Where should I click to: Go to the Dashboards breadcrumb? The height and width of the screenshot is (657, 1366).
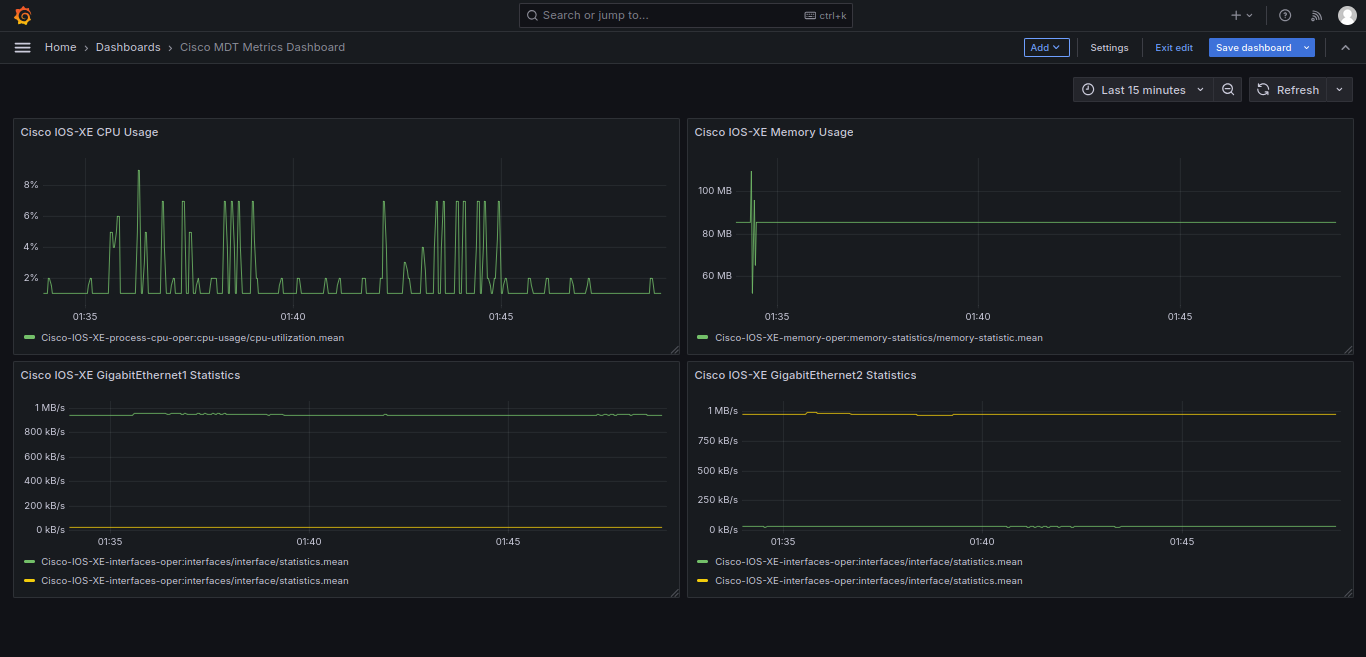[128, 47]
